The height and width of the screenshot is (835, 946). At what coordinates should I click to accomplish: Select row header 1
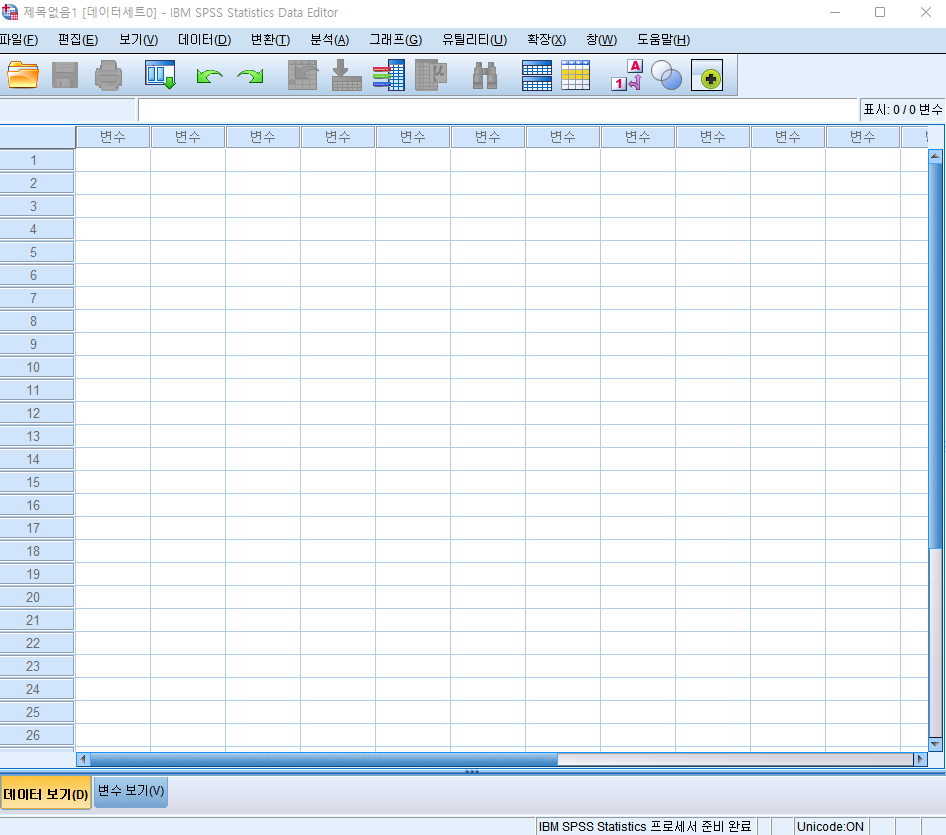pyautogui.click(x=37, y=160)
